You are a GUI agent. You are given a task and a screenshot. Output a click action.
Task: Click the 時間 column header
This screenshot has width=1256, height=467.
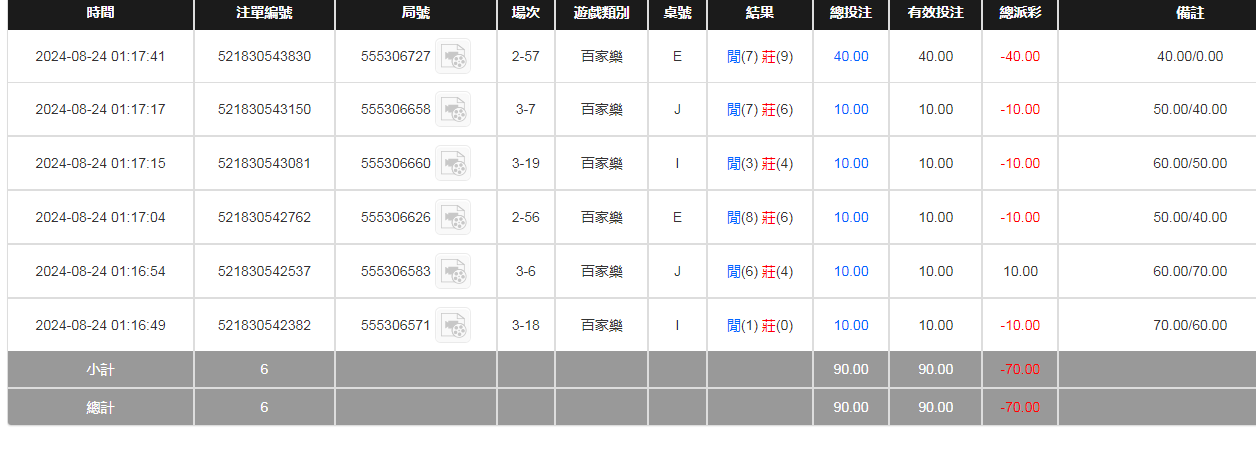[x=100, y=15]
